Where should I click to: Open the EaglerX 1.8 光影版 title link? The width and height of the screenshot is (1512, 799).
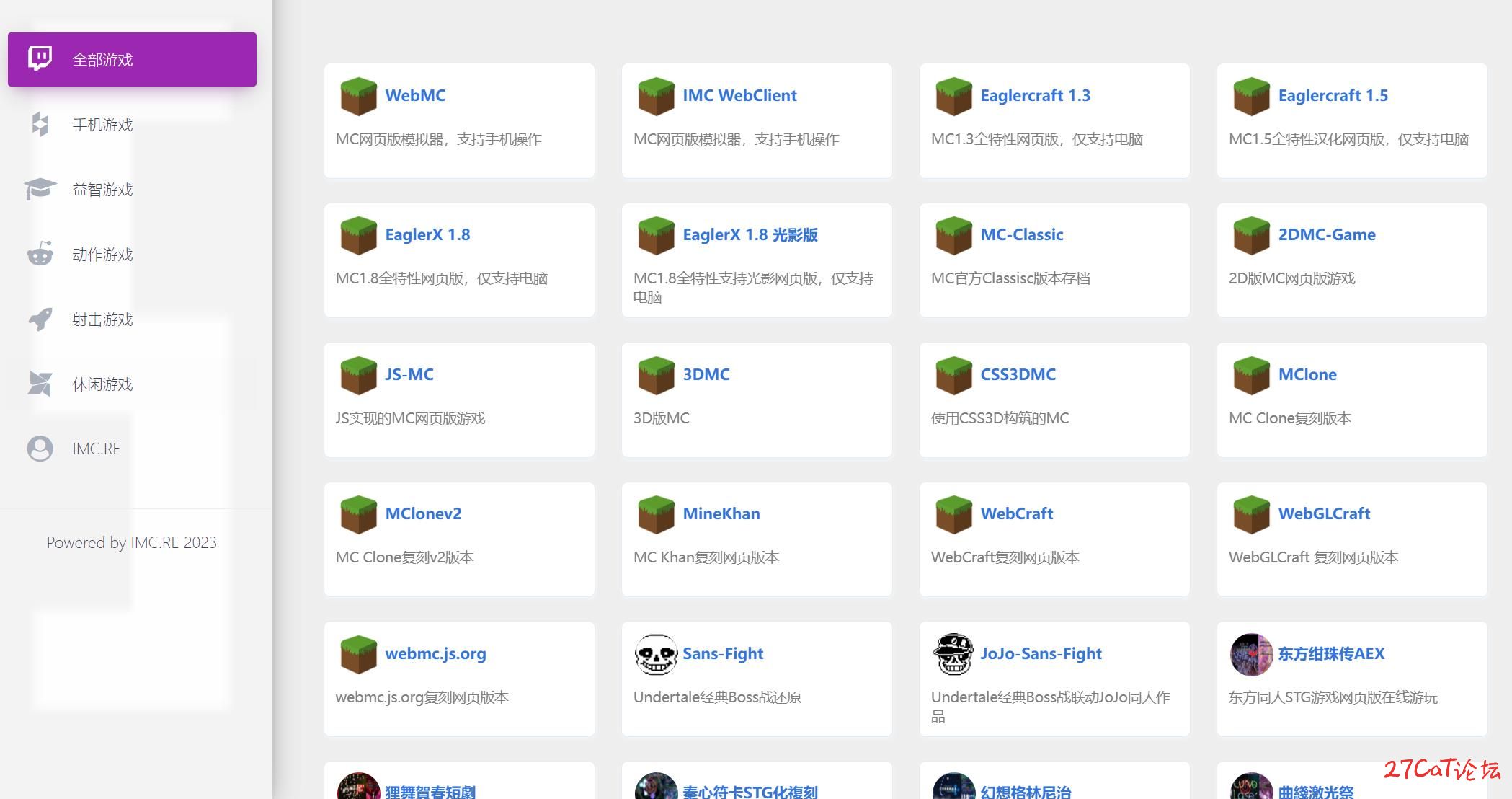750,234
